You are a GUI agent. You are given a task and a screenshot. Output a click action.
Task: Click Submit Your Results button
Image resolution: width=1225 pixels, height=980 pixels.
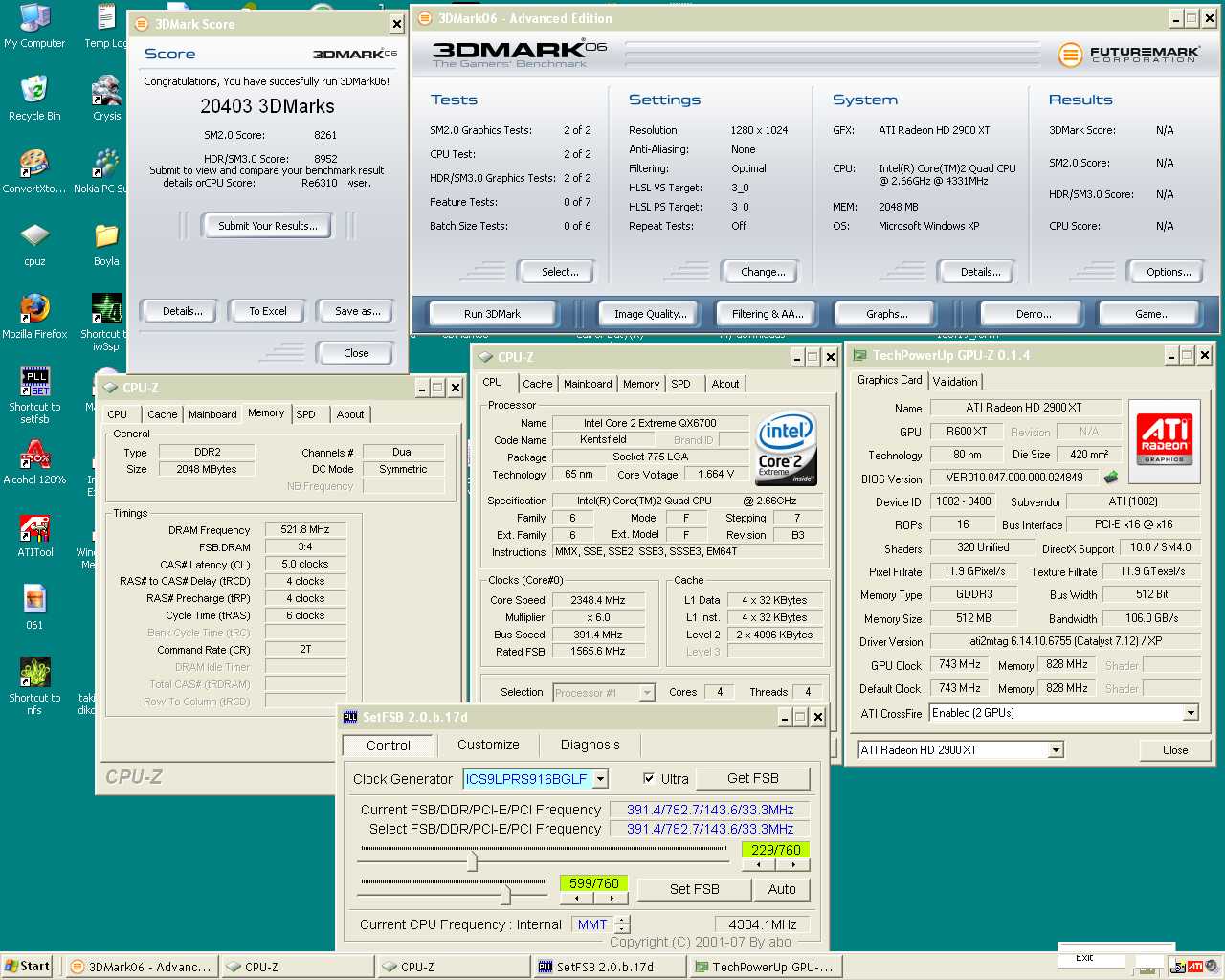(267, 226)
